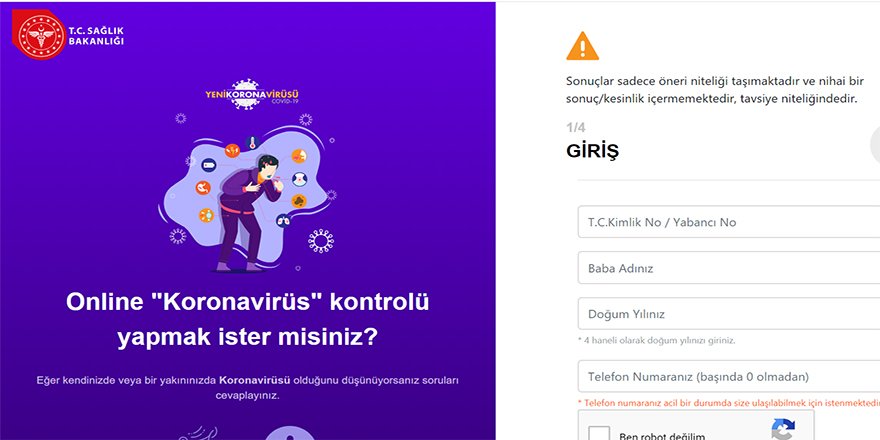Click the circular icon at the purple panel bottom
Screen dimensions: 880x440
click(290, 434)
